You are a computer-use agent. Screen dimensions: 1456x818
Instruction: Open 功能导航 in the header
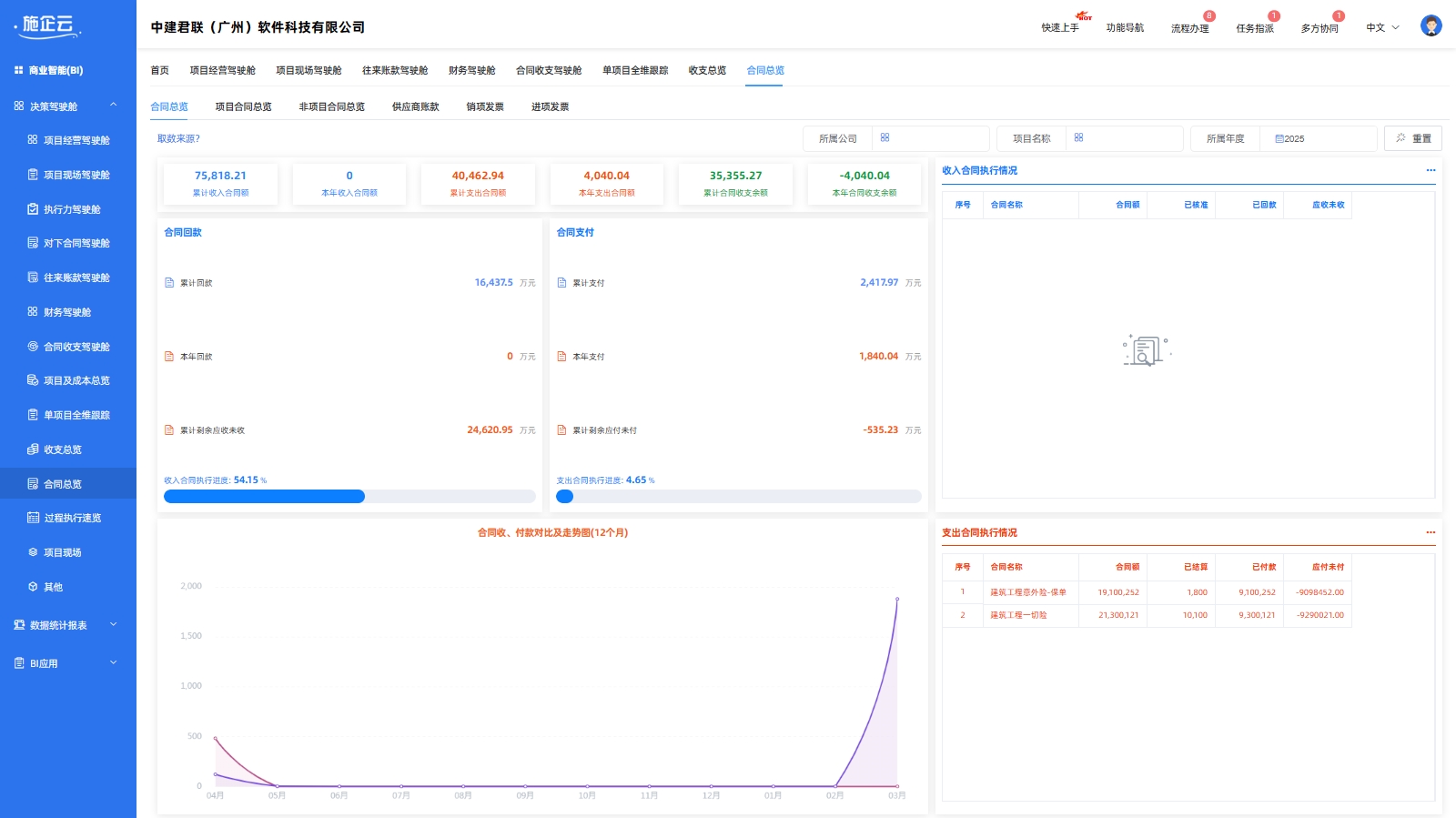coord(1125,27)
